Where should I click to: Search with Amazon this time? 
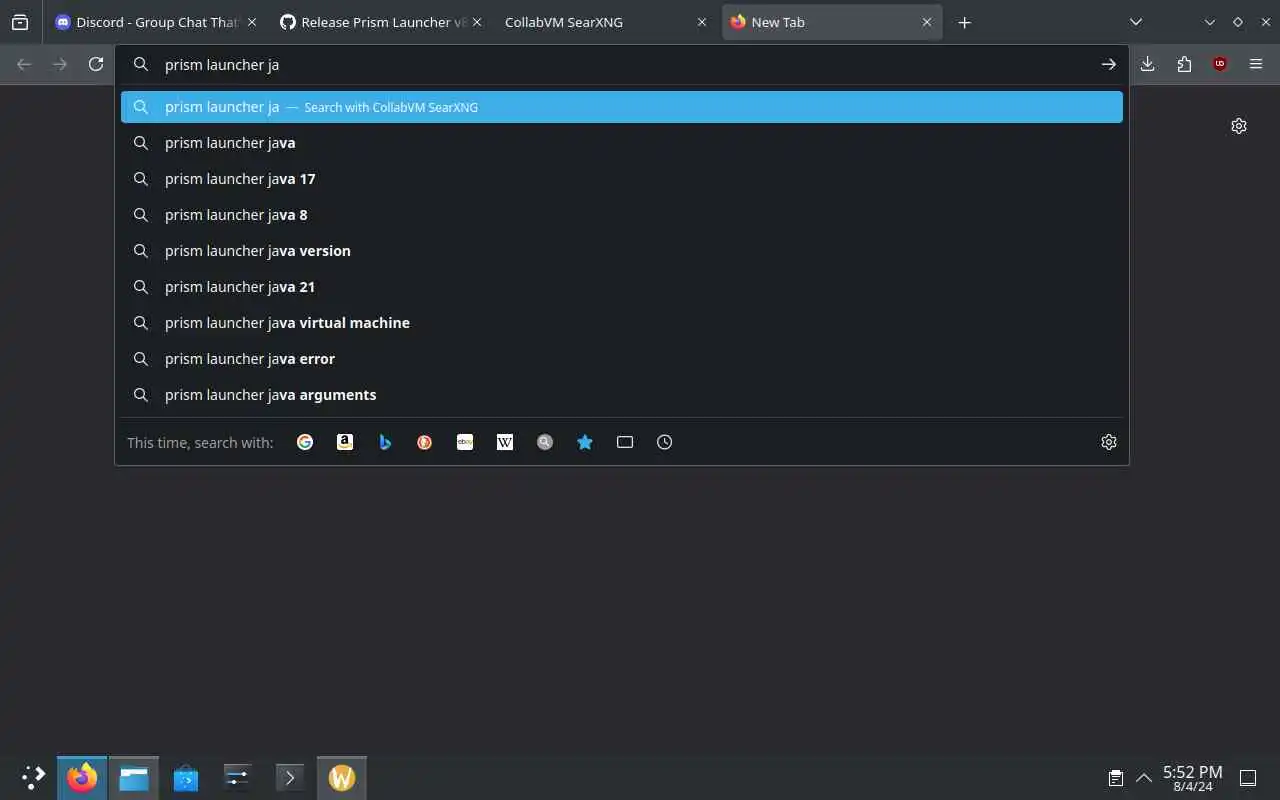click(345, 442)
